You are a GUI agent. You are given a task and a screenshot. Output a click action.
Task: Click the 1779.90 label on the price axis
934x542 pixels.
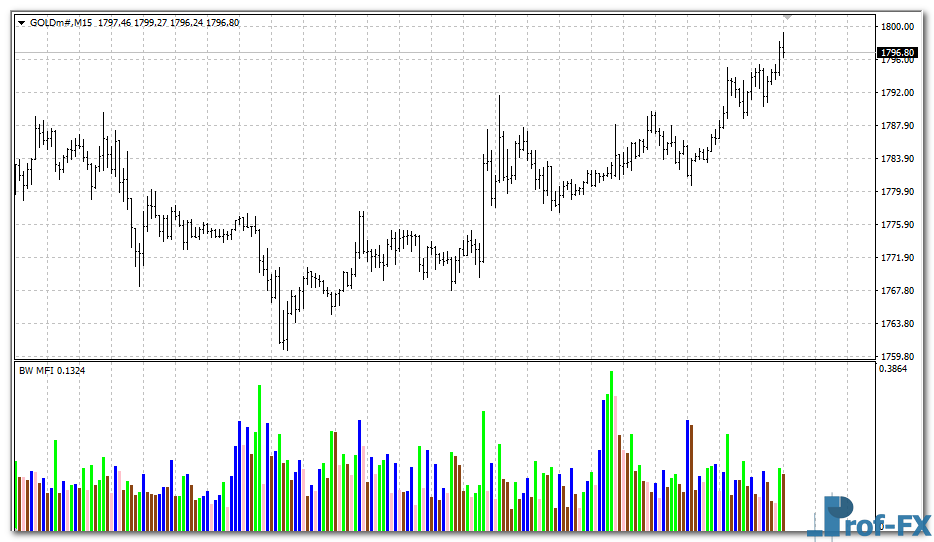click(x=897, y=192)
